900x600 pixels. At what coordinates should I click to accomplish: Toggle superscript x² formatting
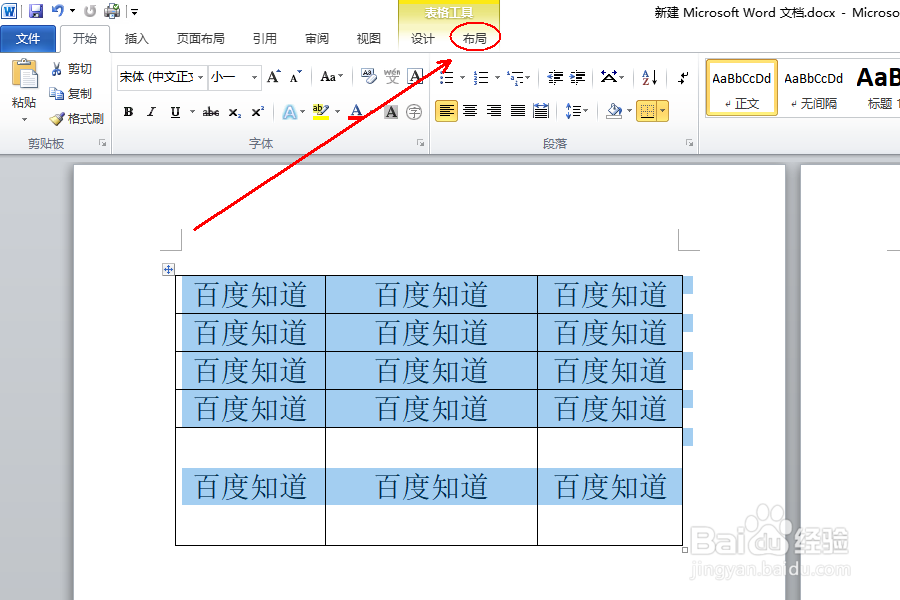pos(258,112)
